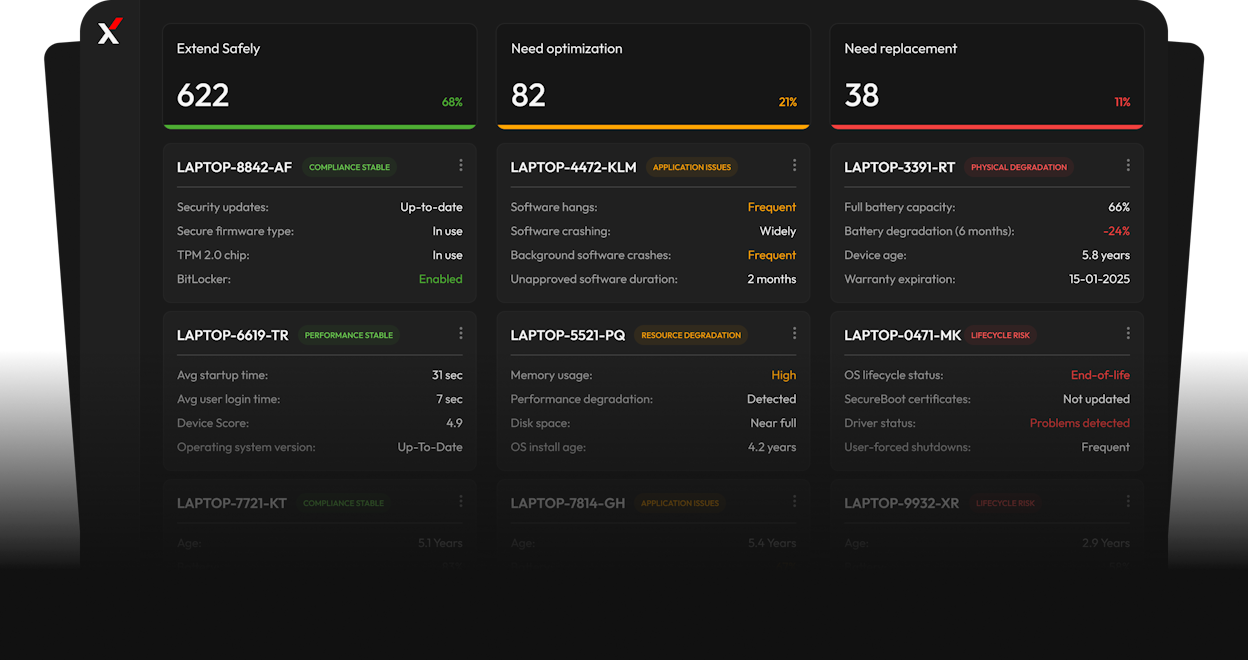1248x660 pixels.
Task: Click the red progress bar under Need replacement
Action: [986, 127]
